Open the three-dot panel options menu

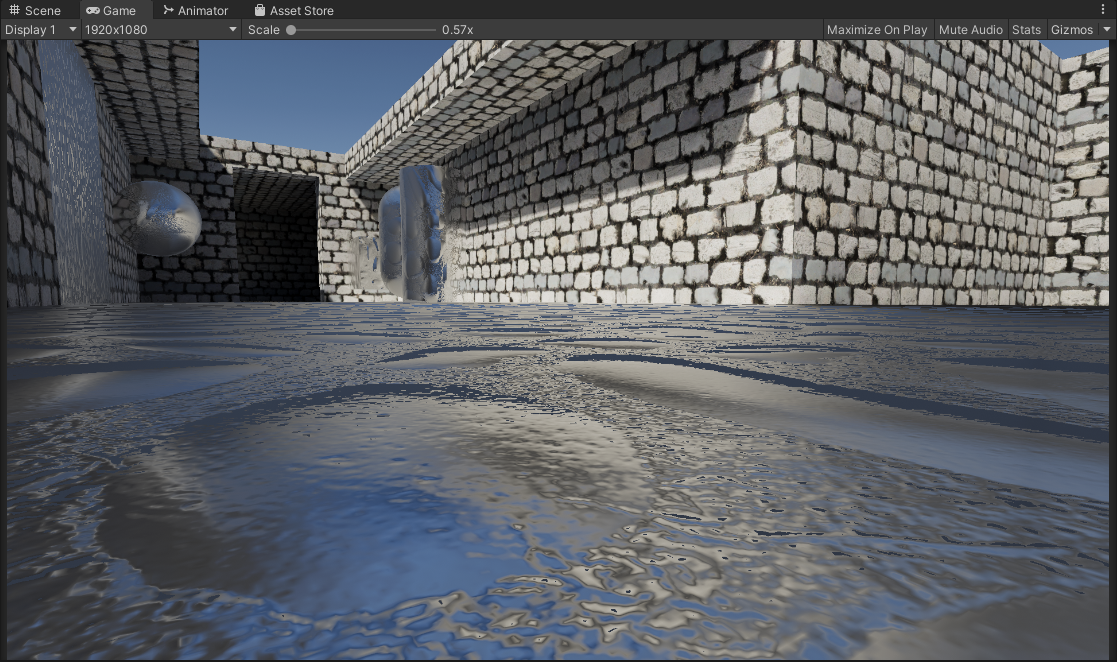1103,10
